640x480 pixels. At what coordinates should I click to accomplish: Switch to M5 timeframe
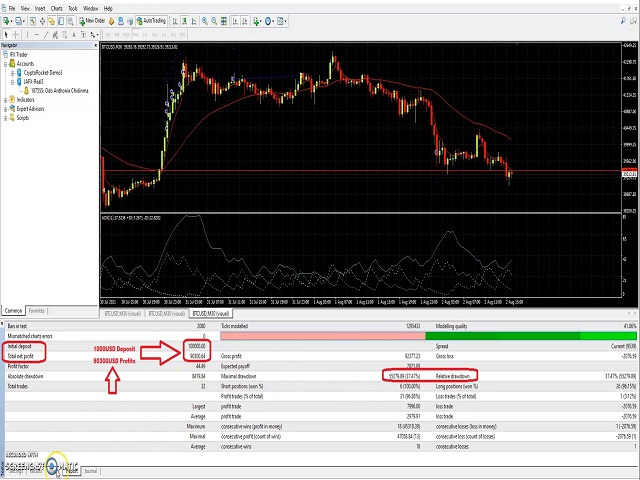[x=117, y=35]
